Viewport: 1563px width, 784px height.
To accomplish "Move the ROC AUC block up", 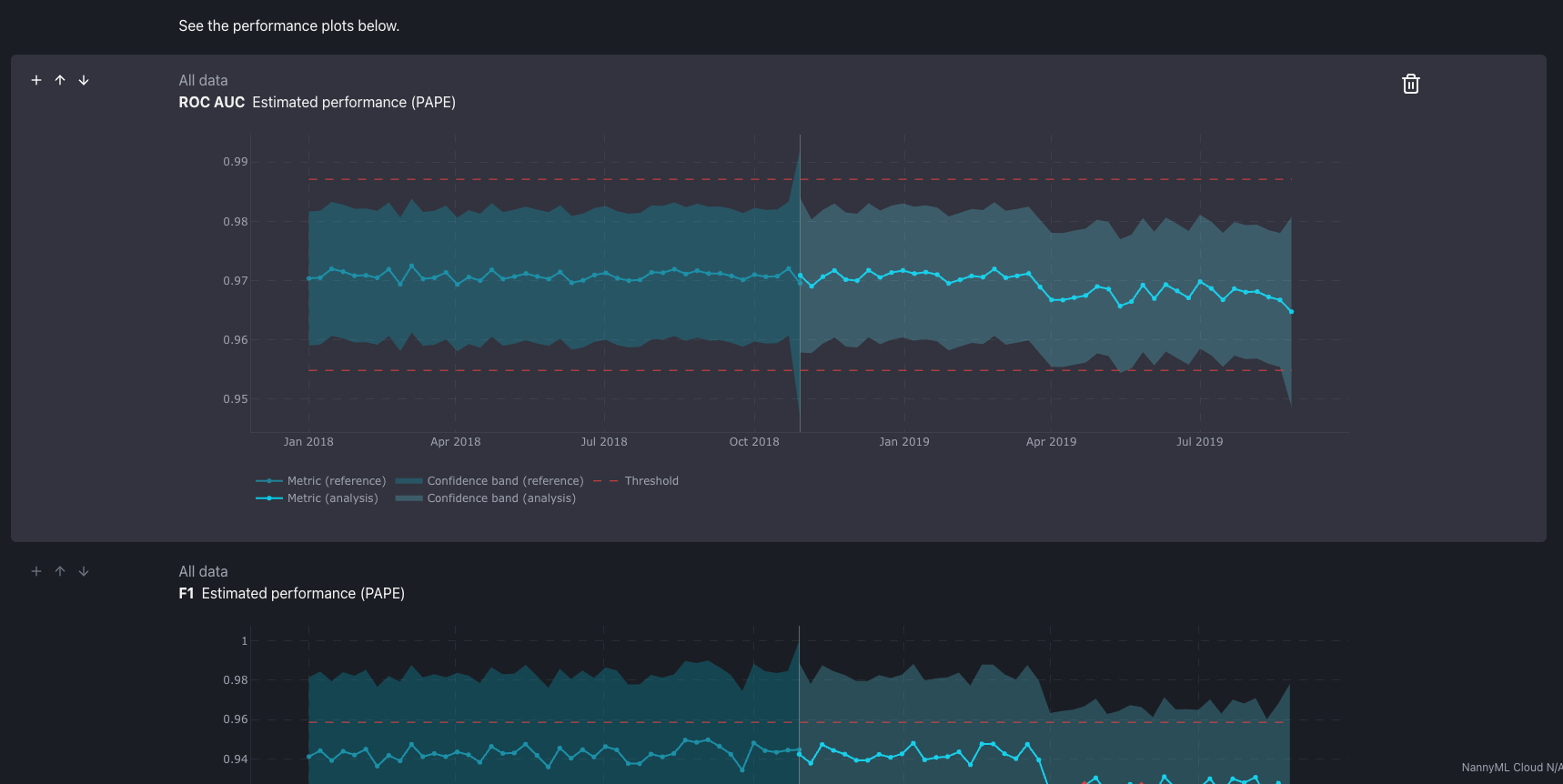I will [60, 80].
